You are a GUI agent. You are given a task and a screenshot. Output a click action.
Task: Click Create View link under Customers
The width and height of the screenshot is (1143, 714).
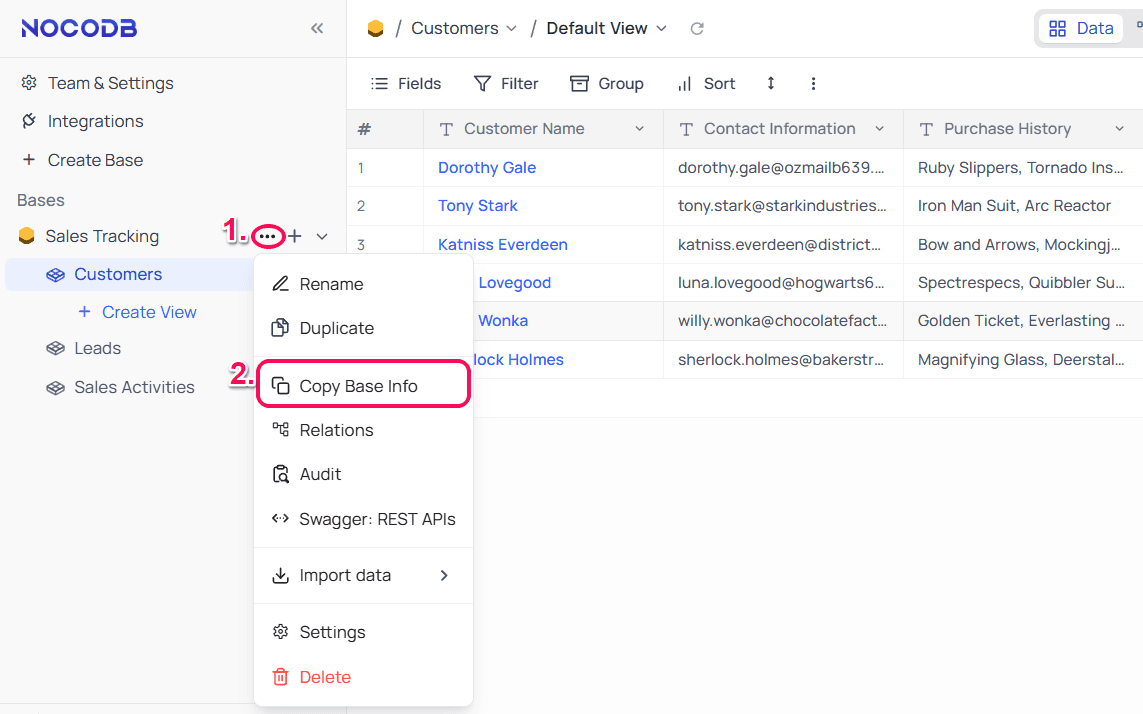pyautogui.click(x=148, y=312)
